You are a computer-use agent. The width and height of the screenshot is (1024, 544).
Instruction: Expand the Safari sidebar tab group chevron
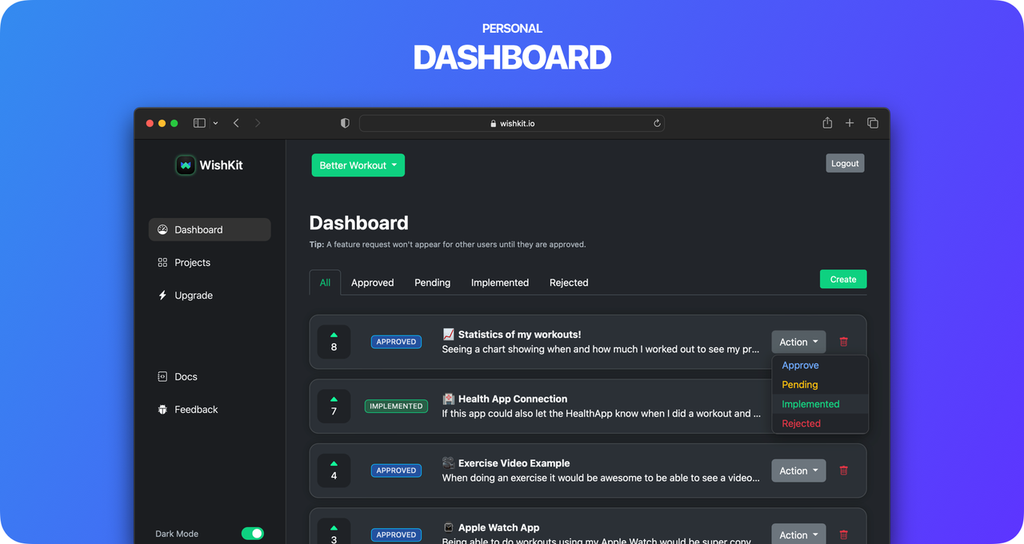point(216,123)
